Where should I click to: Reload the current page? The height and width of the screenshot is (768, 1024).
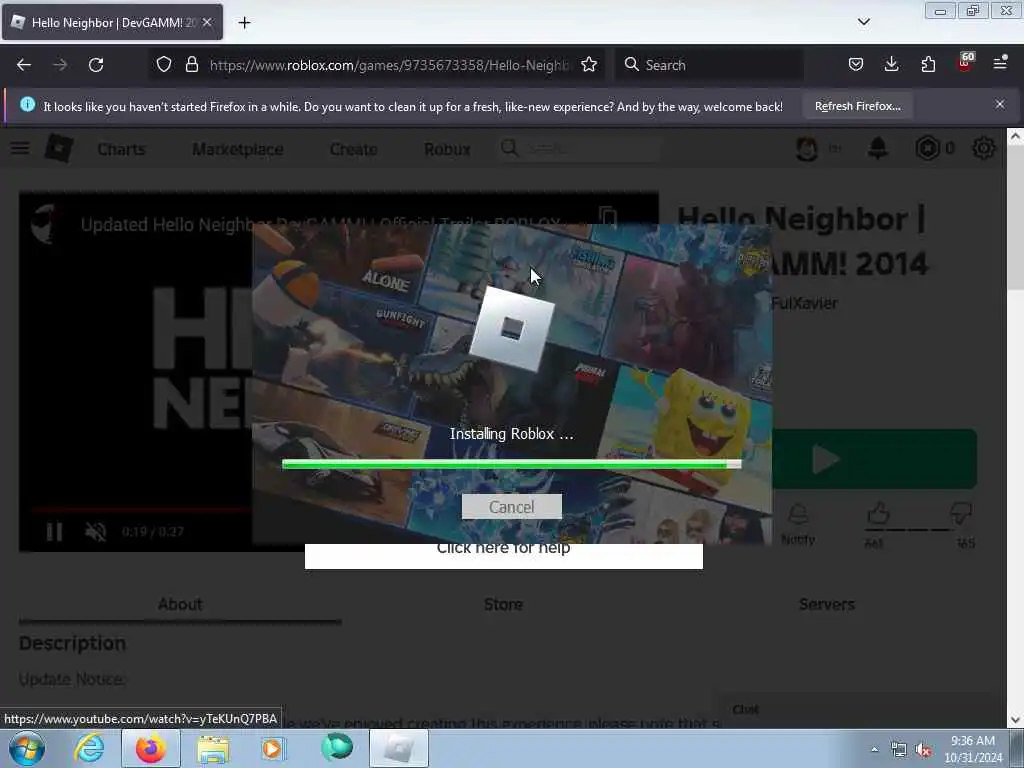[x=96, y=65]
